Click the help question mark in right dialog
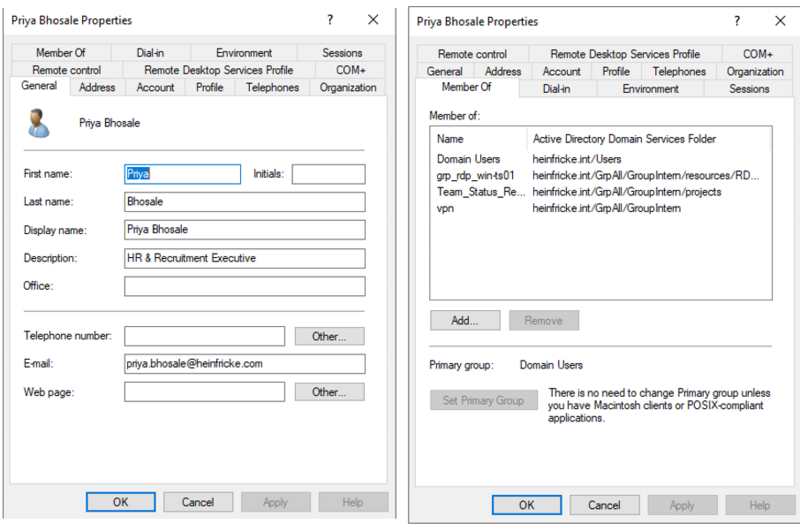This screenshot has height=524, width=800. 737,21
